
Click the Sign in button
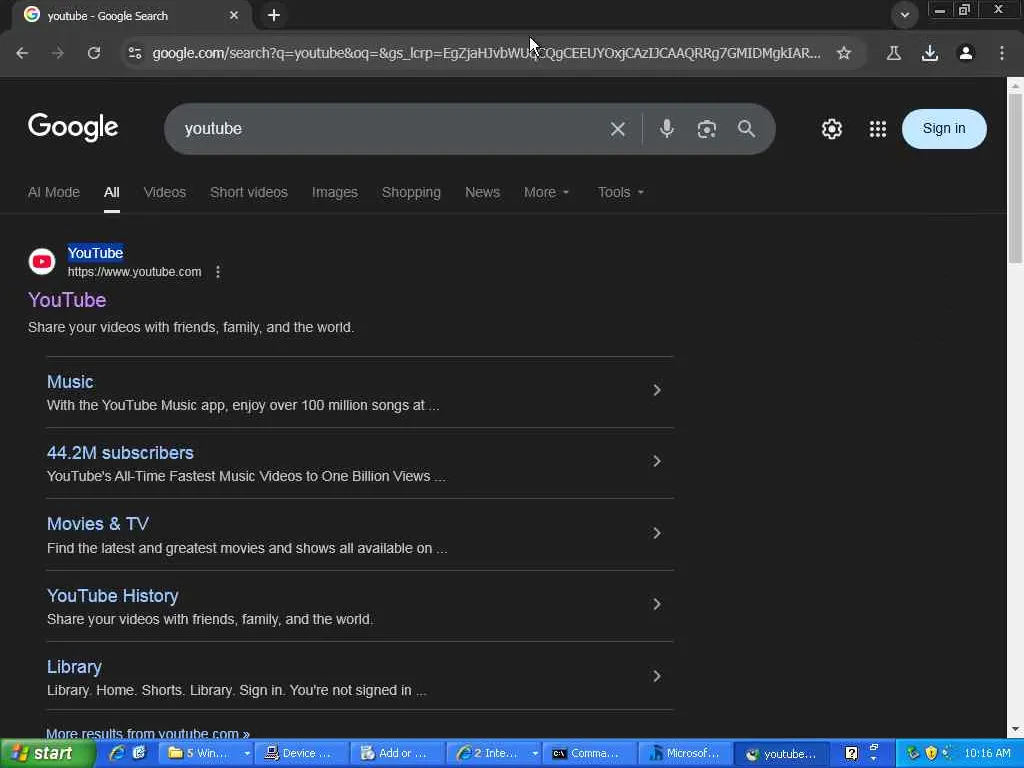tap(944, 129)
